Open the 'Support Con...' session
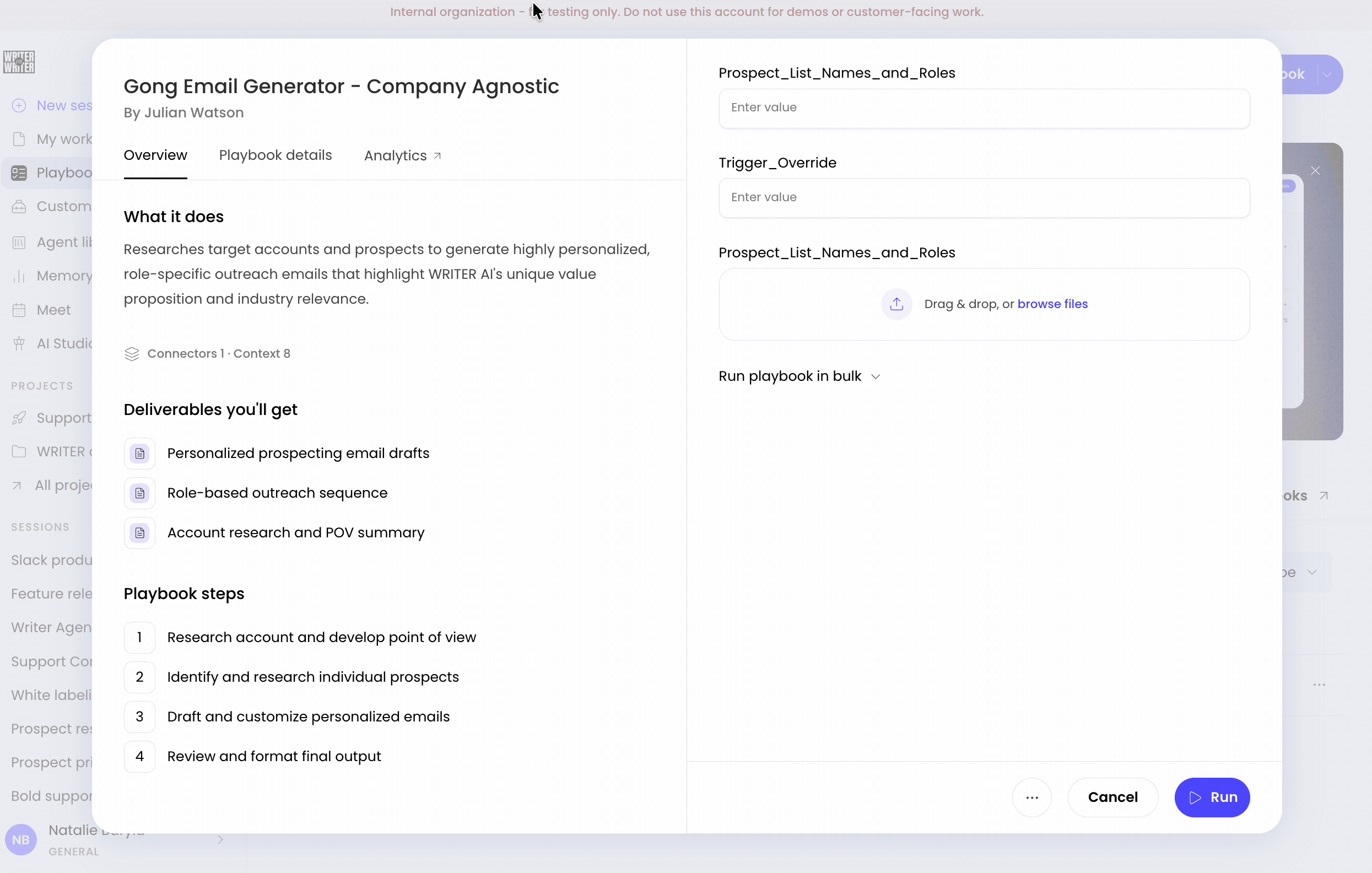1372x873 pixels. point(51,661)
